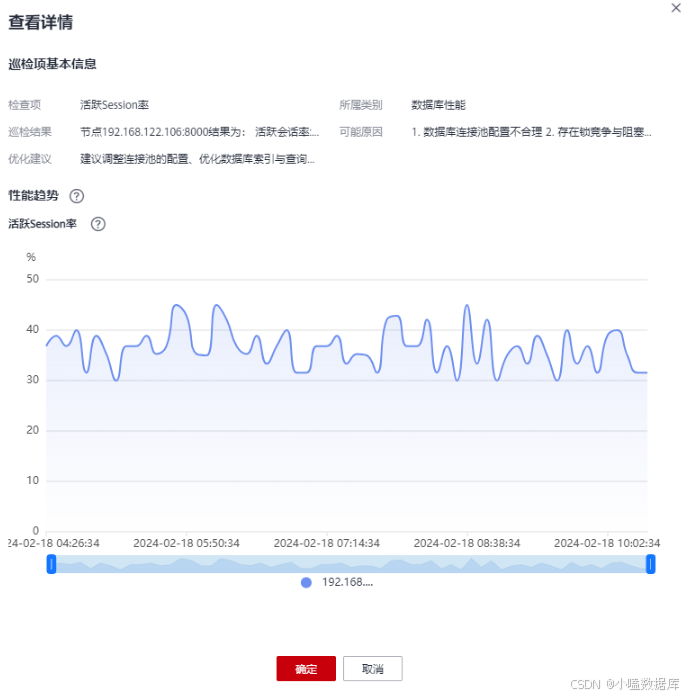Click the 2024-02-18 08:38:34 axis label

coord(467,544)
